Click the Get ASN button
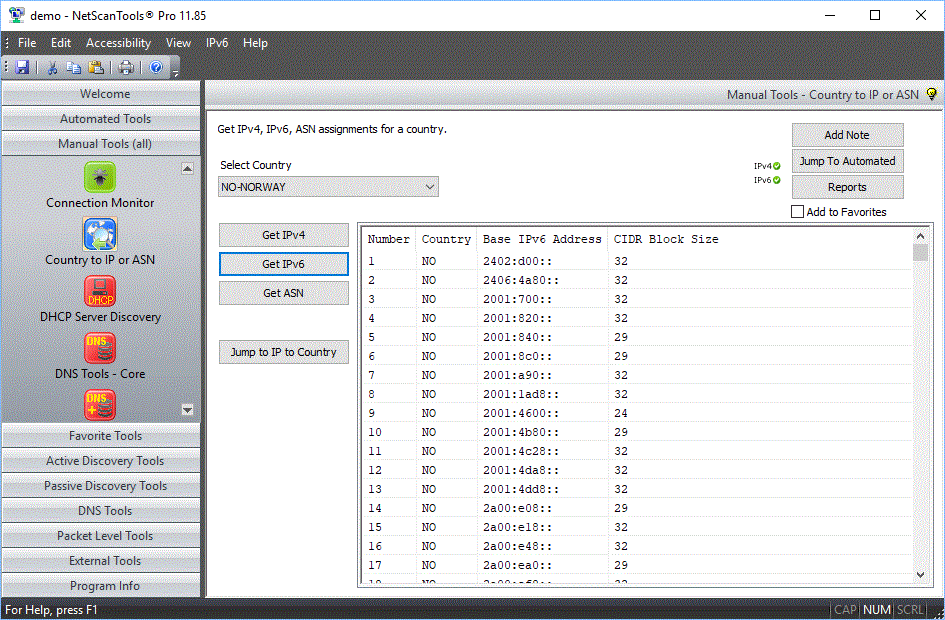Image resolution: width=945 pixels, height=620 pixels. [284, 293]
